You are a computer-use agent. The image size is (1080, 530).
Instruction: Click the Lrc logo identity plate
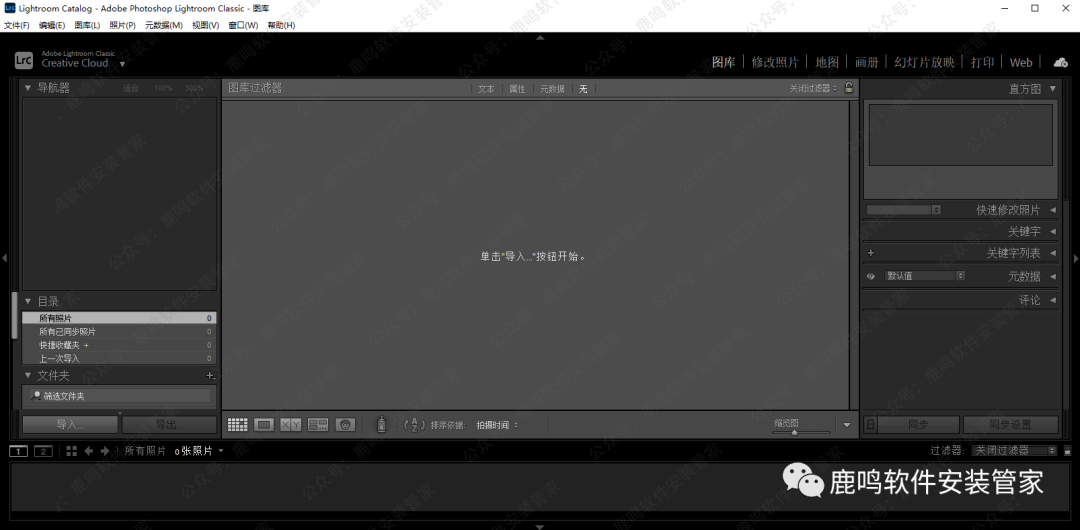coord(24,61)
